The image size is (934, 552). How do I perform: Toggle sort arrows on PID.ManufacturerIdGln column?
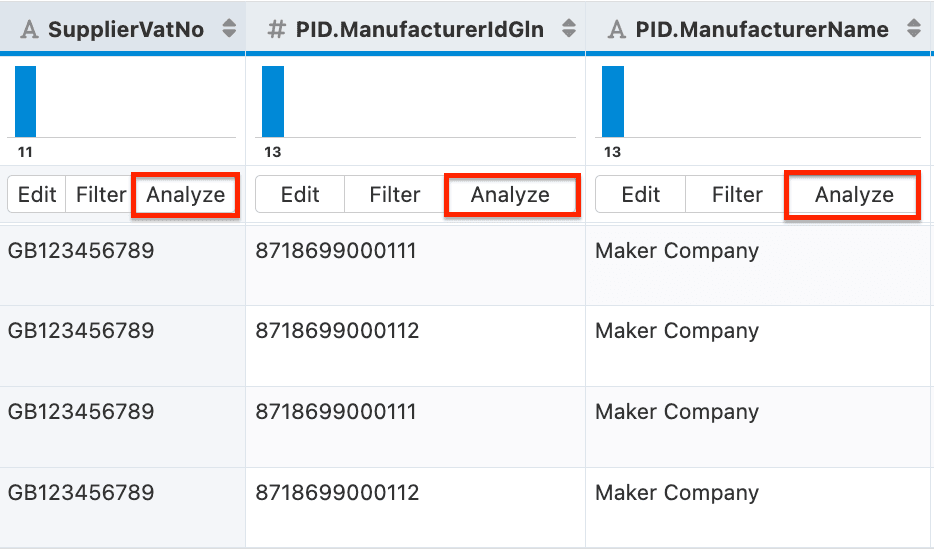point(567,29)
